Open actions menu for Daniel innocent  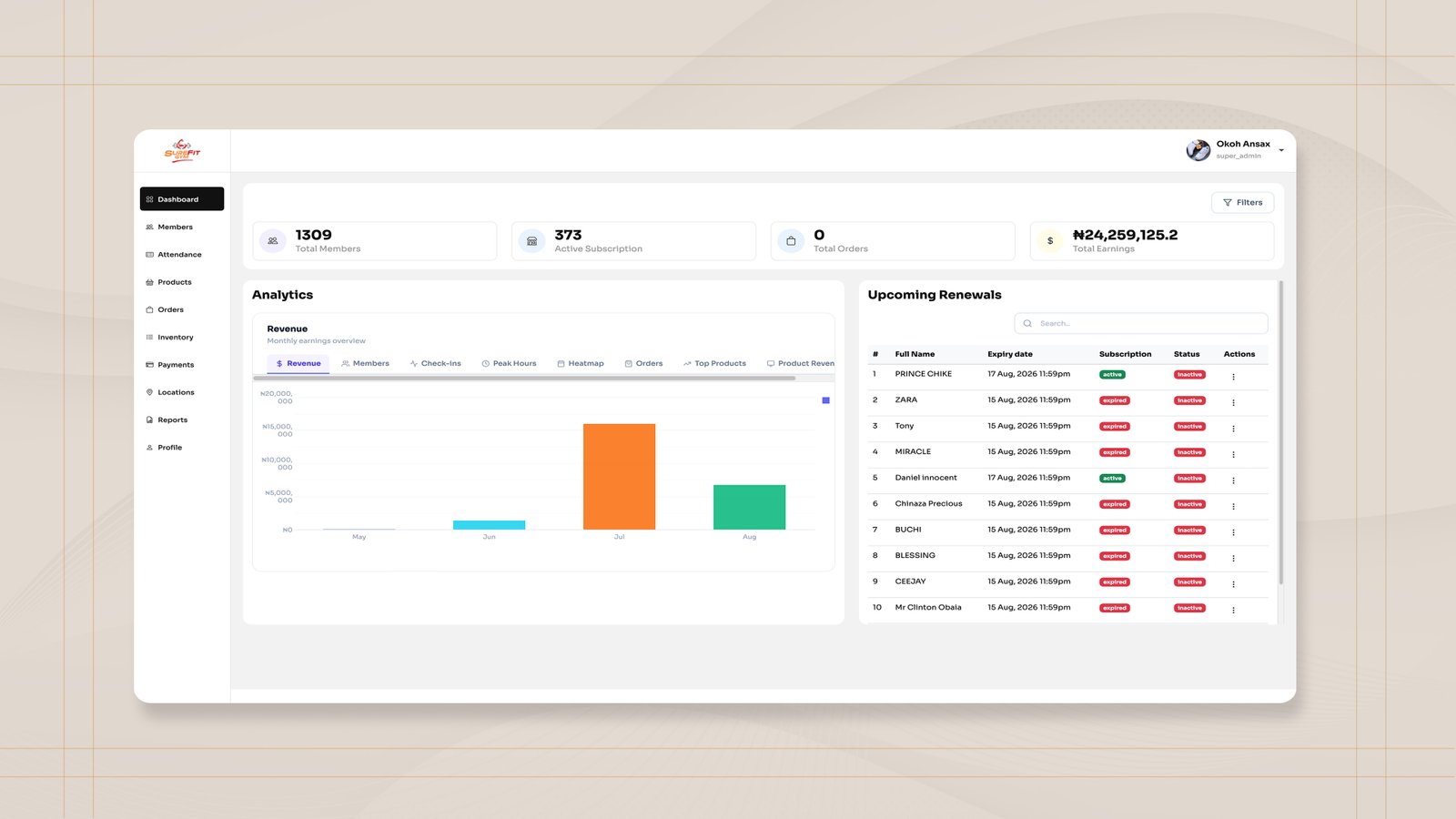click(1233, 480)
